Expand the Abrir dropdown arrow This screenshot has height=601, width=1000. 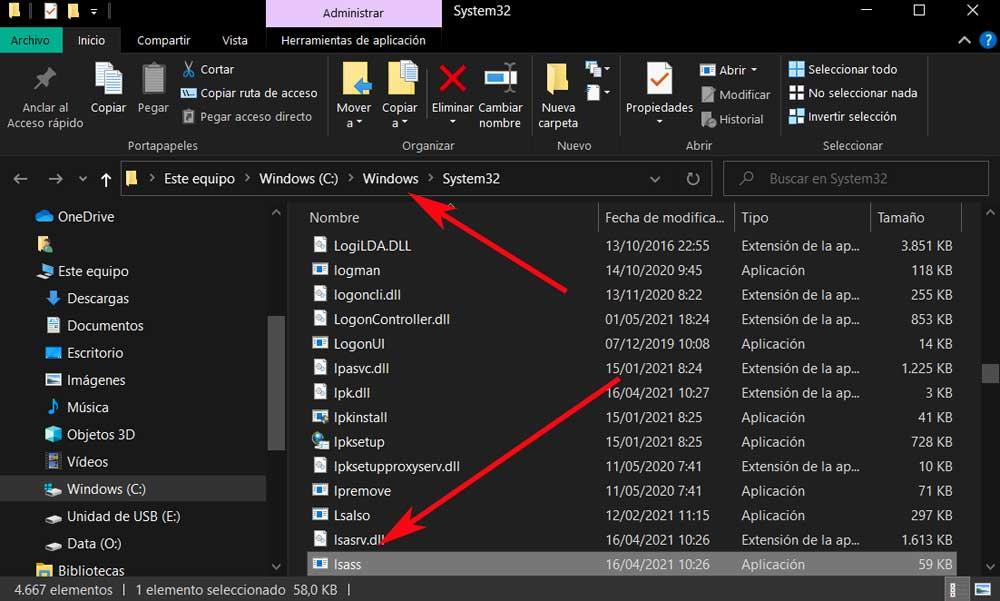(x=754, y=70)
